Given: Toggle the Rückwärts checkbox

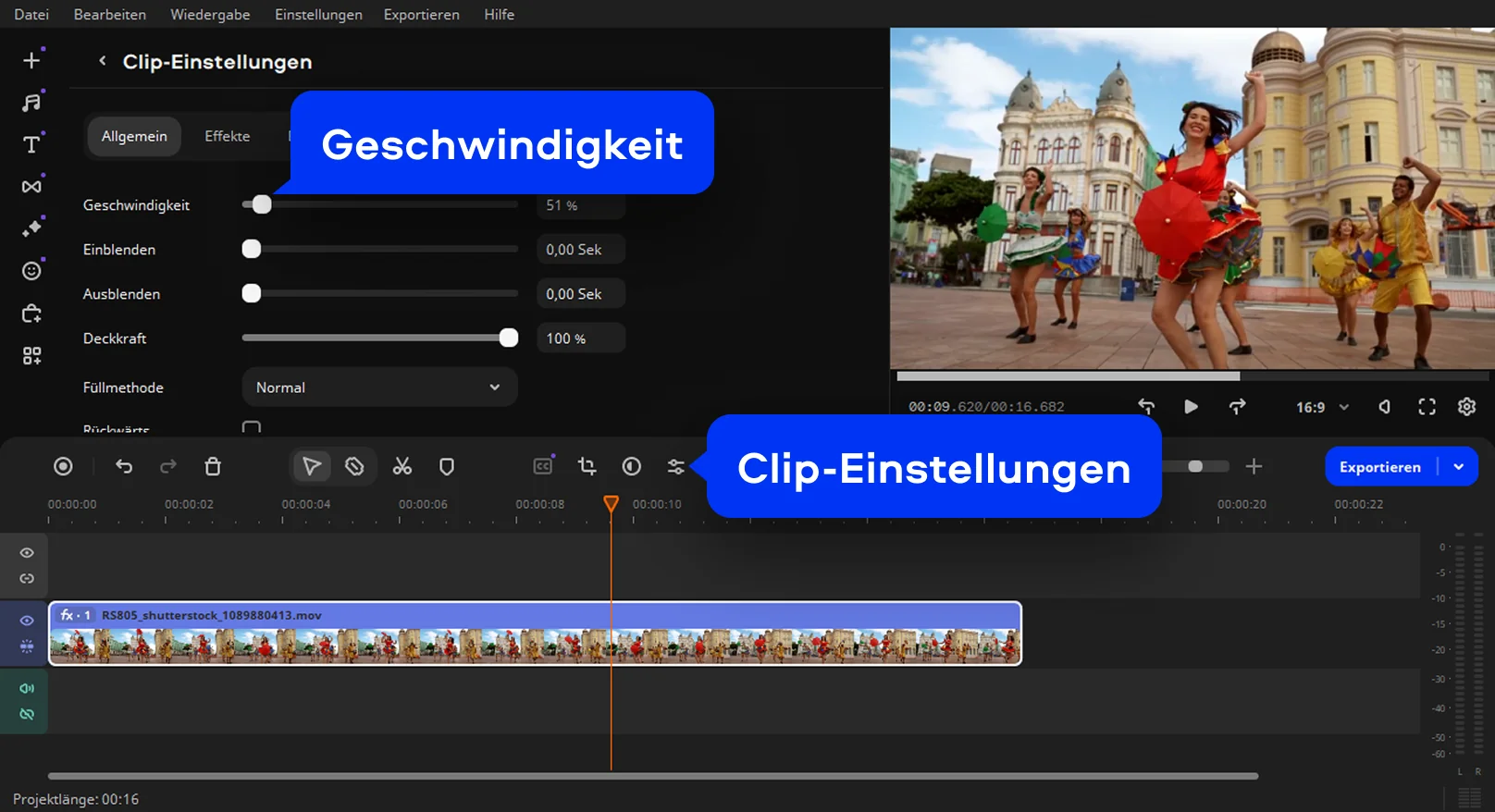Looking at the screenshot, I should [251, 428].
